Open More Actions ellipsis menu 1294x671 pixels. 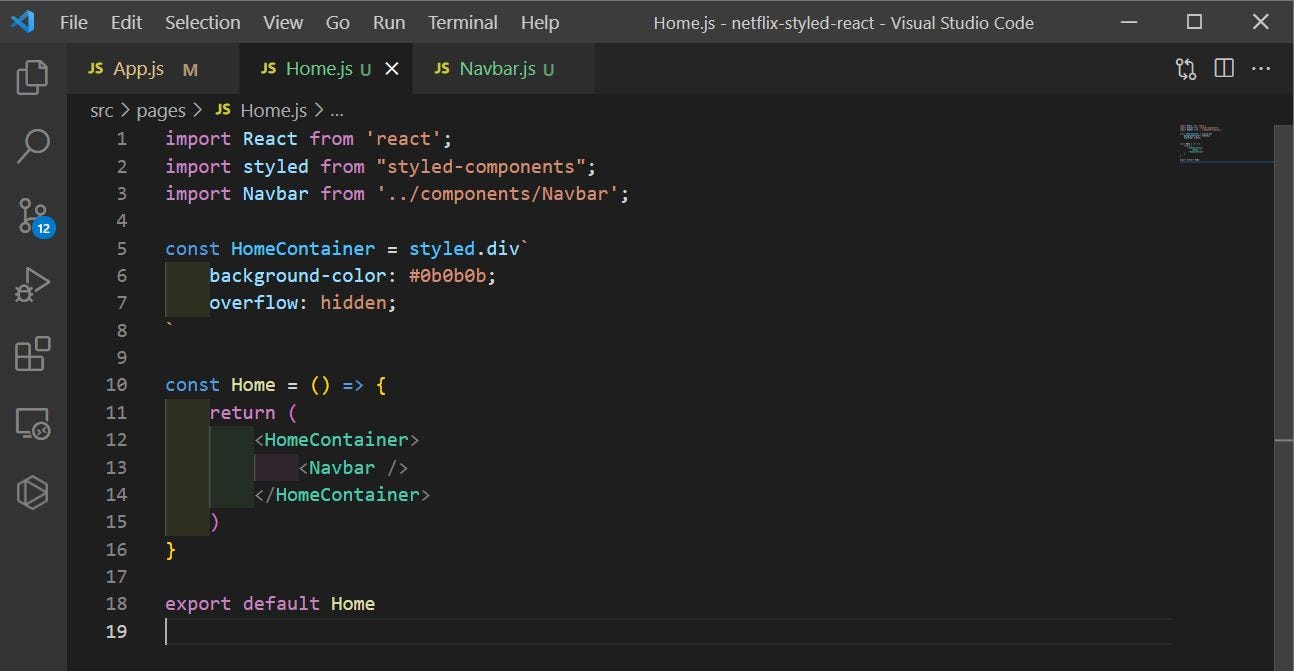click(x=1261, y=69)
